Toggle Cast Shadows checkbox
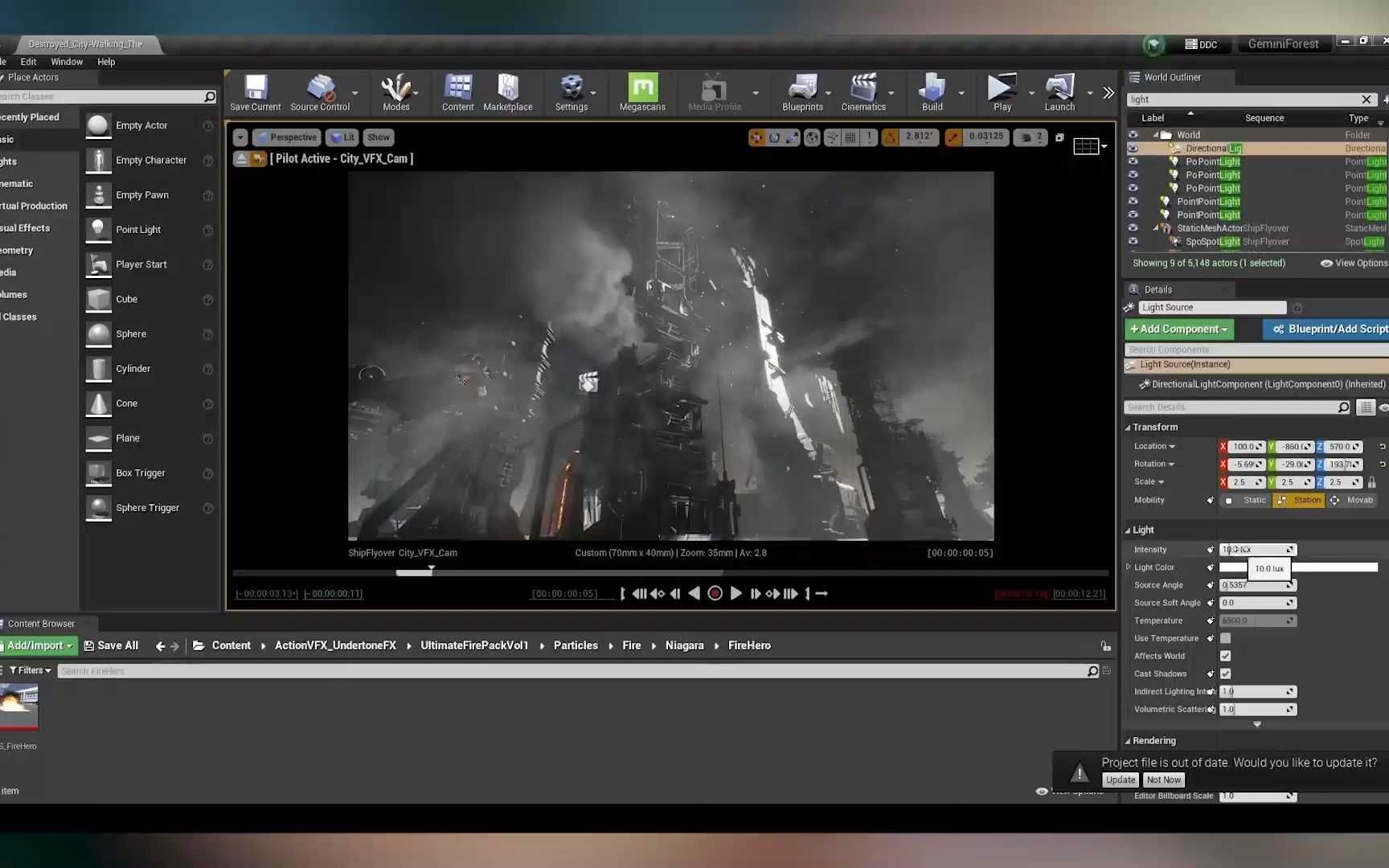This screenshot has height=868, width=1389. pyautogui.click(x=1225, y=674)
